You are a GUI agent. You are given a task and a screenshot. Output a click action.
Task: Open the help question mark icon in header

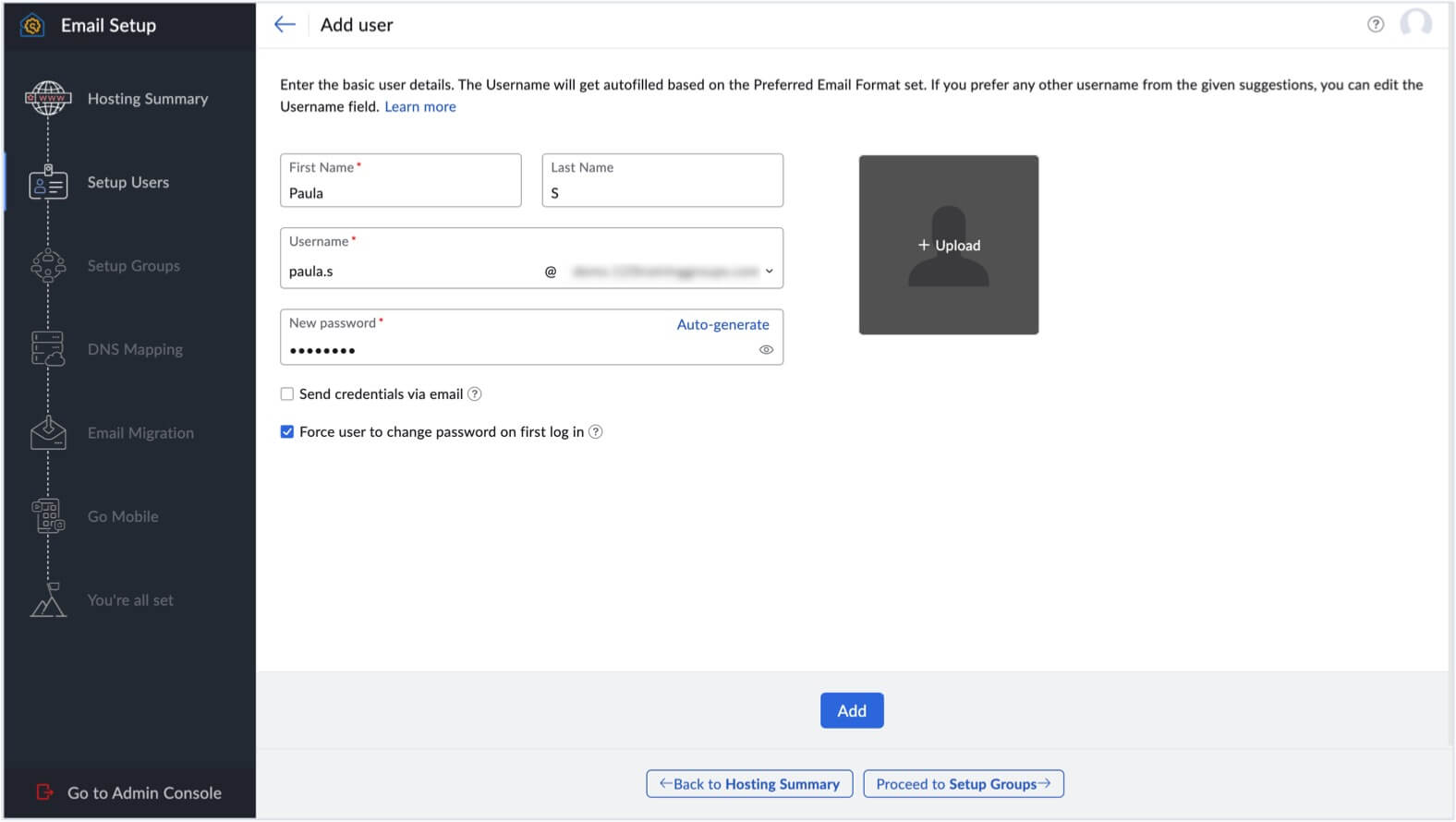pos(1376,25)
